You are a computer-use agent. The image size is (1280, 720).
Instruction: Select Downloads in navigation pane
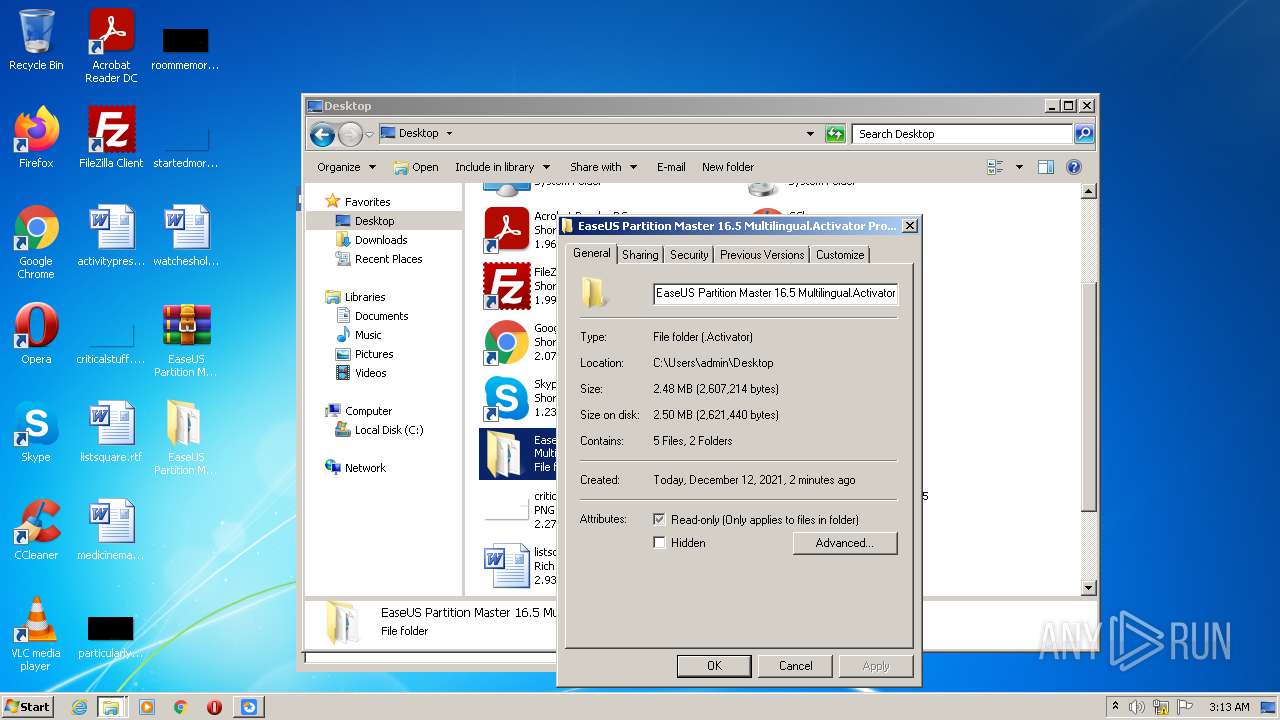point(381,240)
